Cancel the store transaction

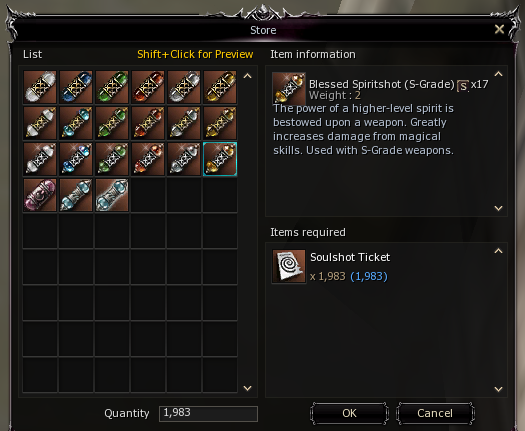click(435, 413)
